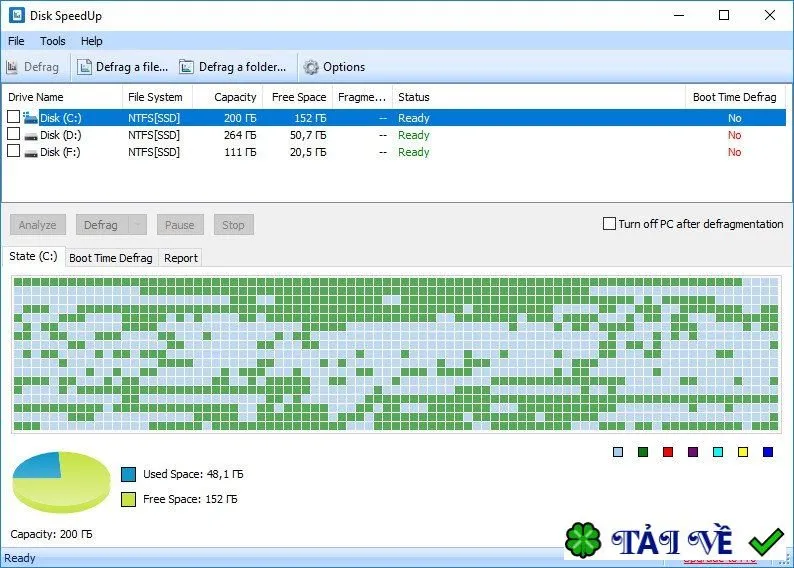The height and width of the screenshot is (568, 794).
Task: Click the Options toolbar label
Action: point(344,67)
